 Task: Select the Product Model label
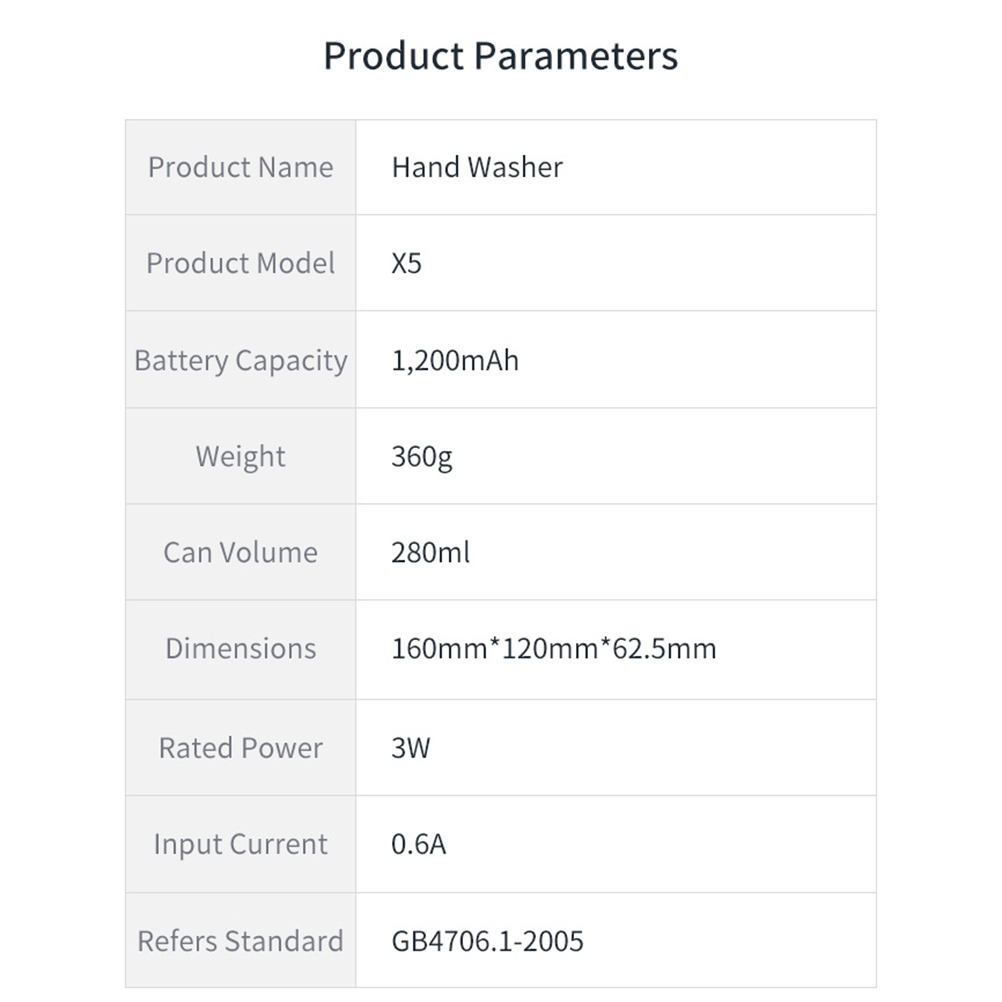click(x=240, y=263)
